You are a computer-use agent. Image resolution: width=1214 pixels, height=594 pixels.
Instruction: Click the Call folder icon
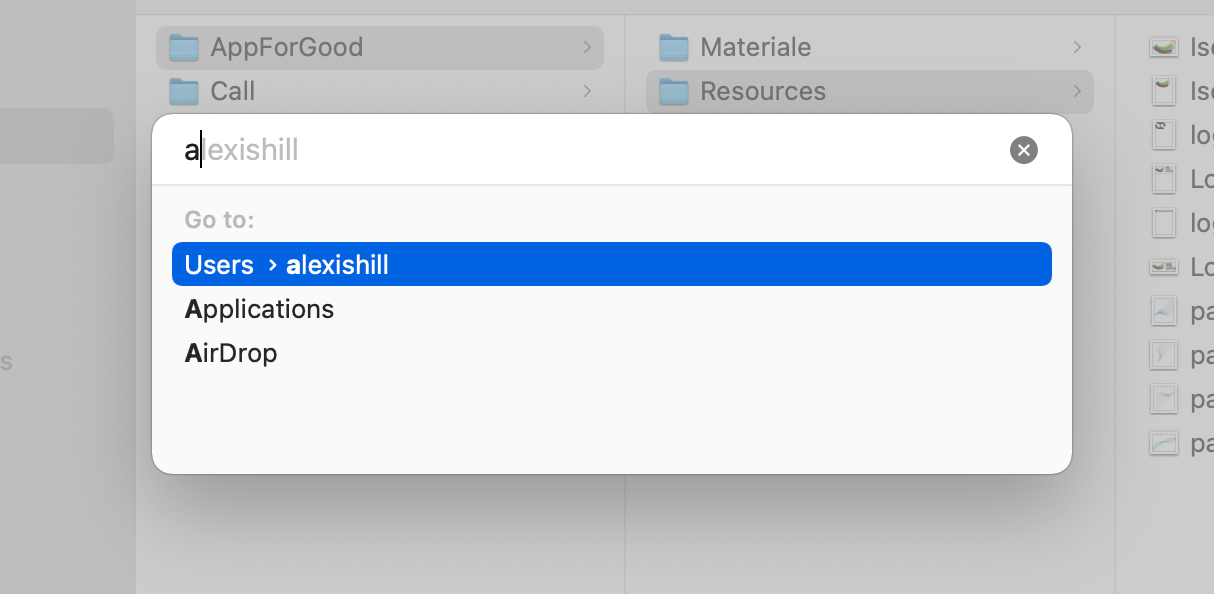(x=184, y=91)
